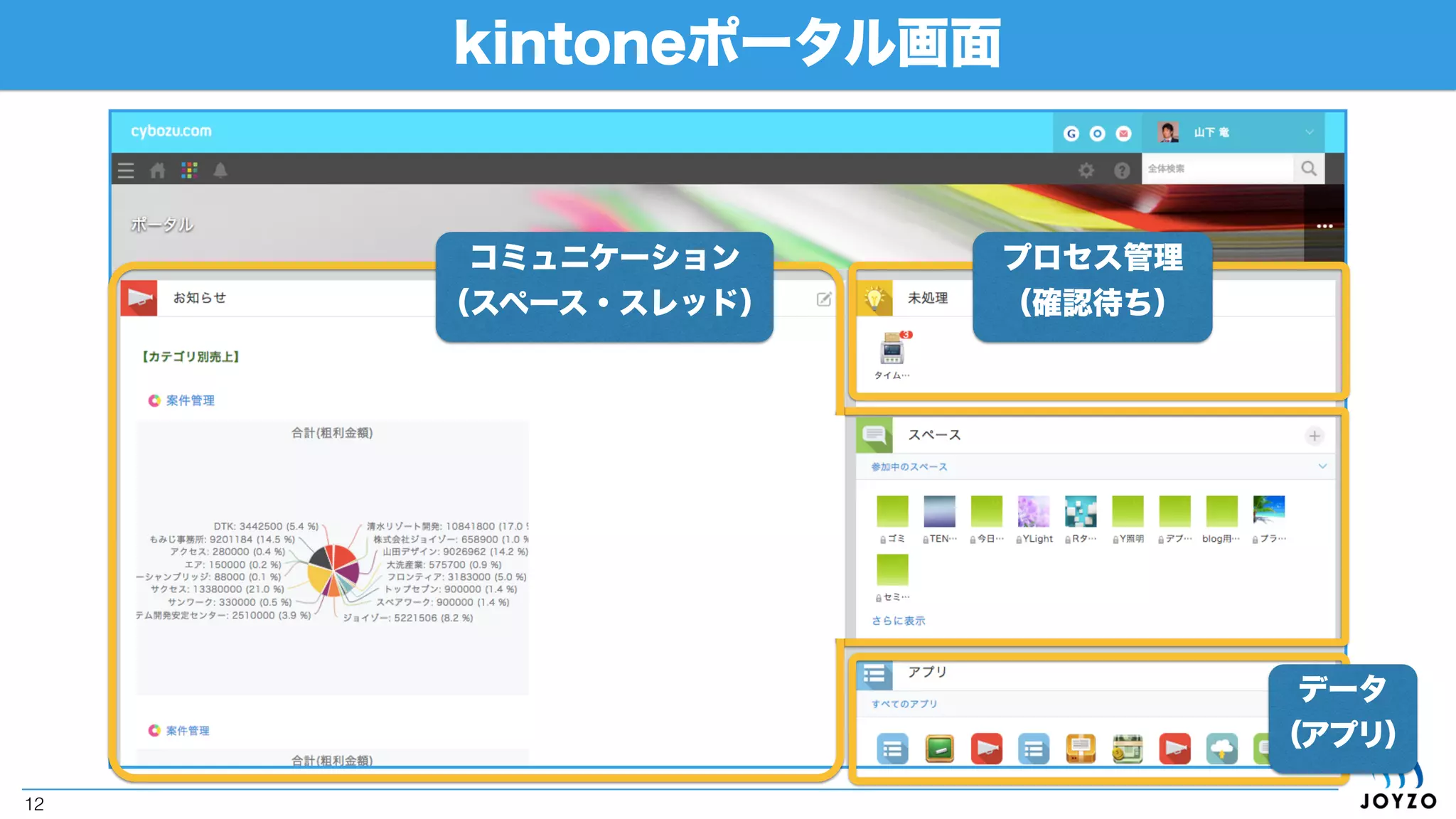Open the cash and coins app icon
This screenshot has height=819, width=1456.
click(1128, 749)
